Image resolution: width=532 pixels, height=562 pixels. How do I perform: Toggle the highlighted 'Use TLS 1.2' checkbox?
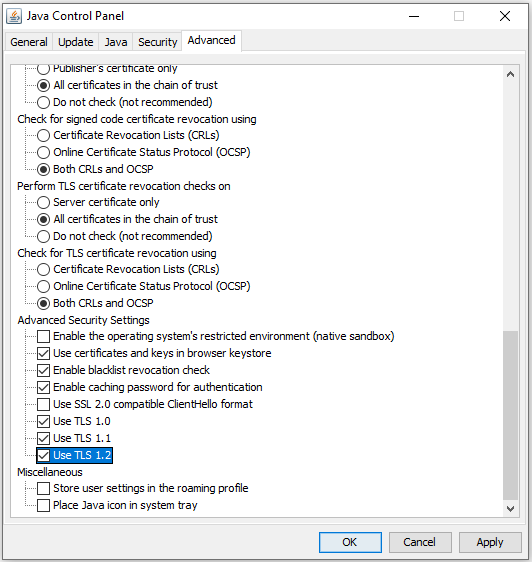tap(43, 455)
